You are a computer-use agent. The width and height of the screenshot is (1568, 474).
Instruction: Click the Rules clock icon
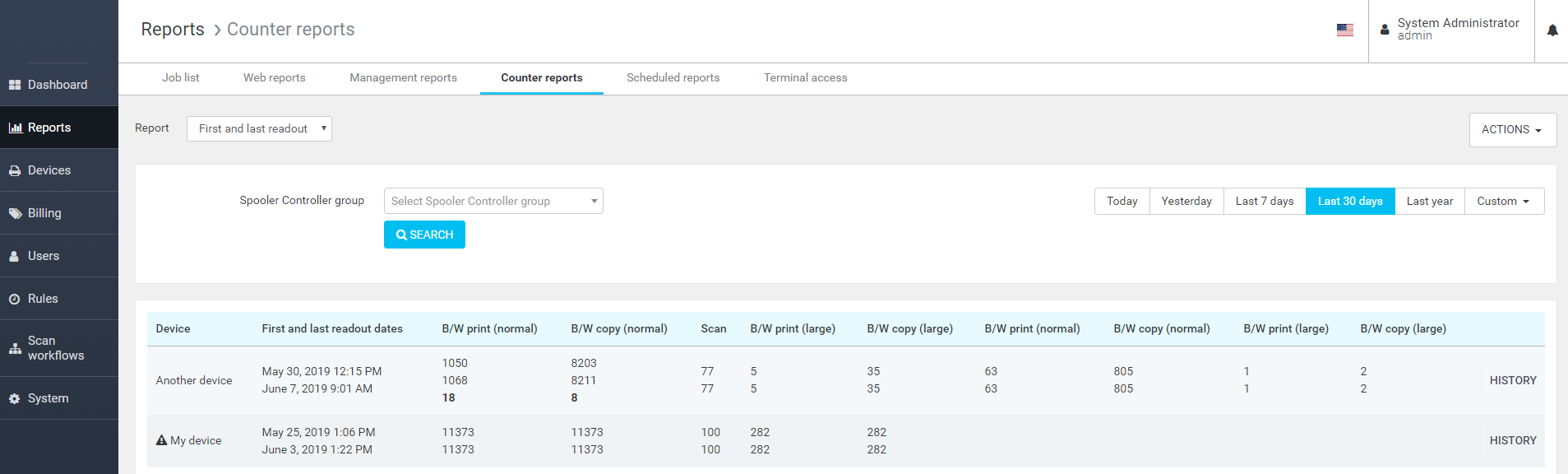tap(15, 299)
